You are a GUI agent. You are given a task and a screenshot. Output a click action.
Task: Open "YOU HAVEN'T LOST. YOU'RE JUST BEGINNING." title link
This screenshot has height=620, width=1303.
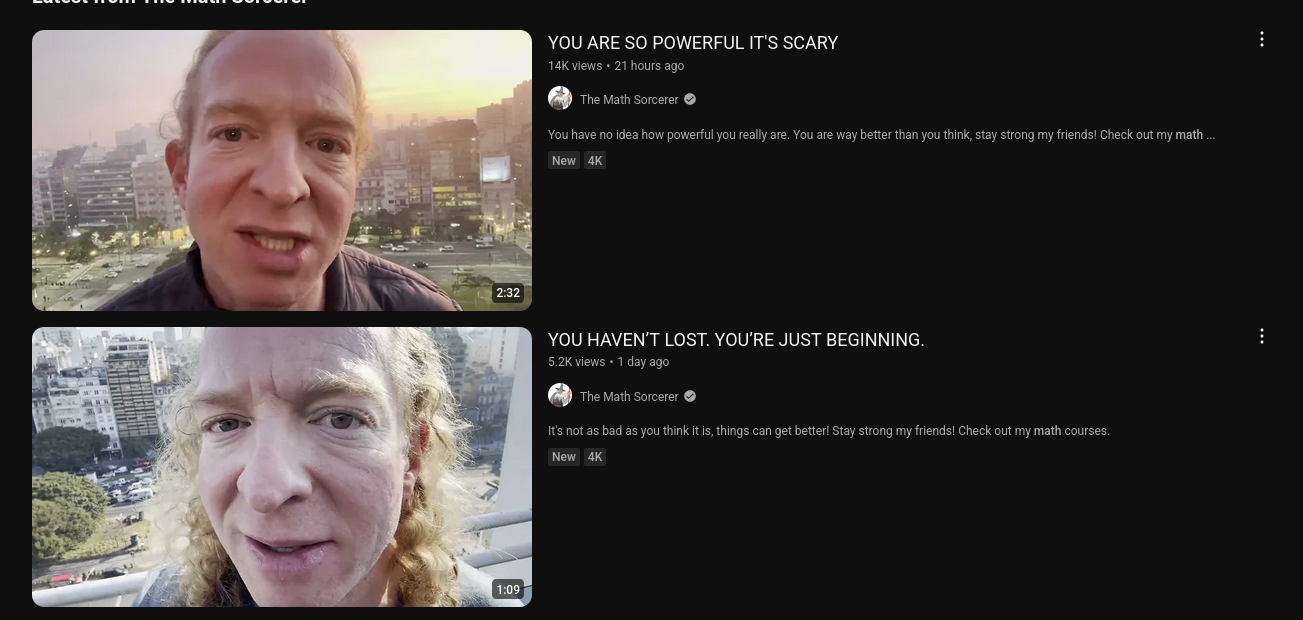click(736, 340)
